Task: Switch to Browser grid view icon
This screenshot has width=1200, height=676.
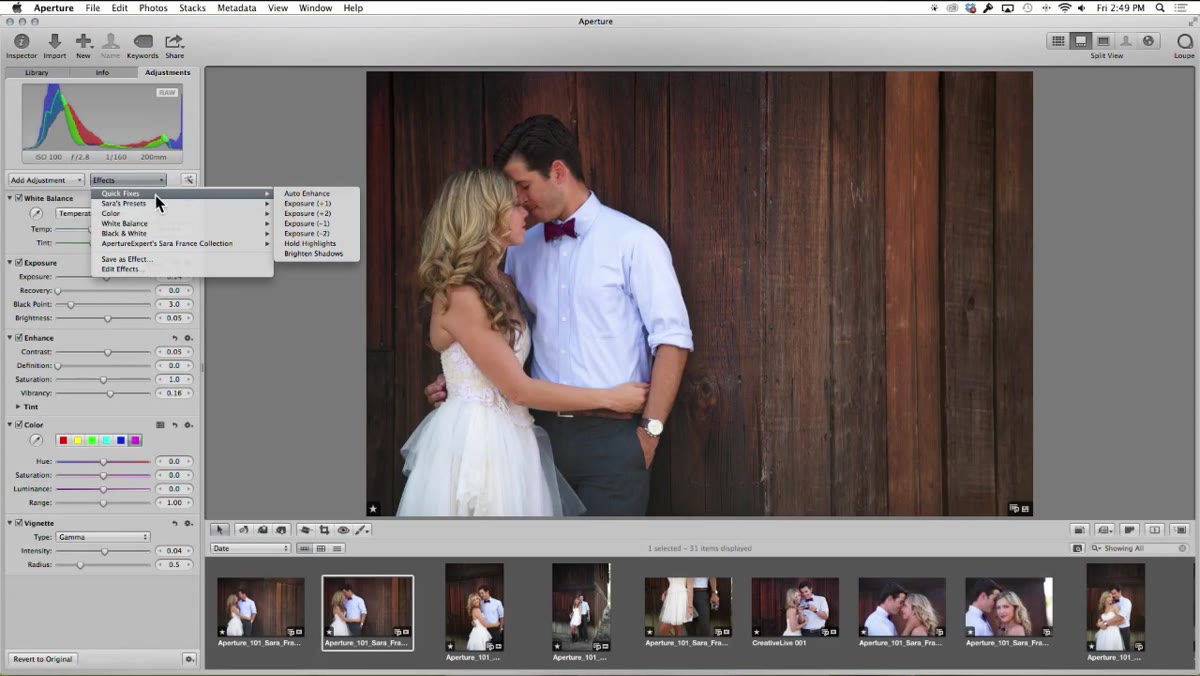Action: 1058,41
